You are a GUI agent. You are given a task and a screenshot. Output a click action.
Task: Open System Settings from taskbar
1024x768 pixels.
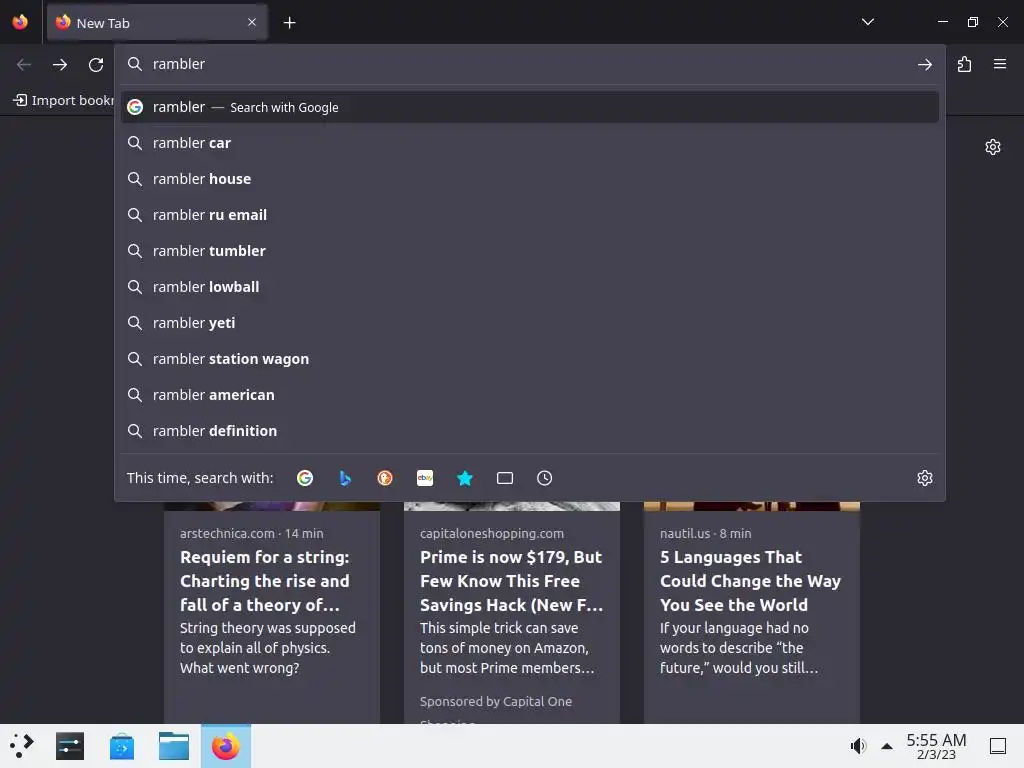click(x=70, y=746)
